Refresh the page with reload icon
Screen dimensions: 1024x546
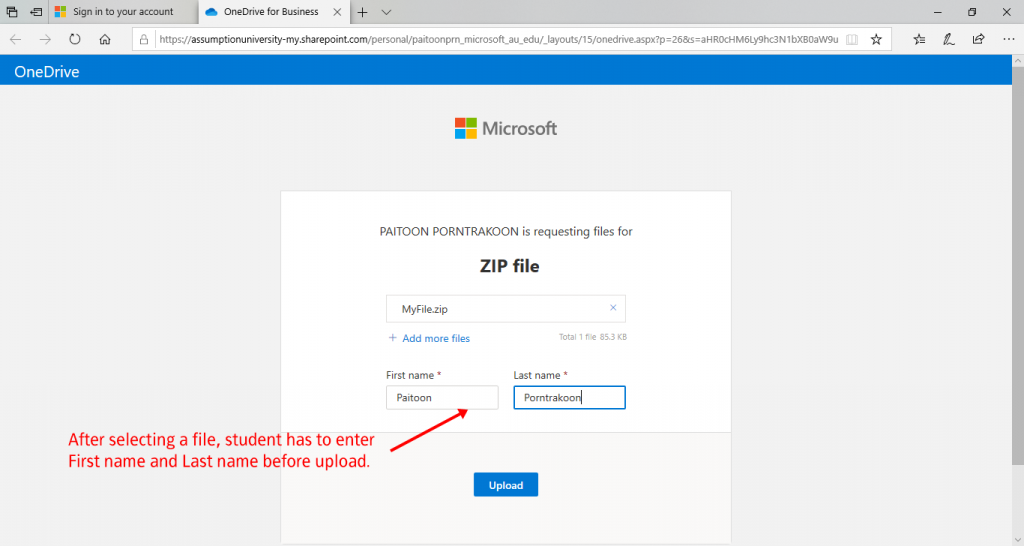pos(74,39)
